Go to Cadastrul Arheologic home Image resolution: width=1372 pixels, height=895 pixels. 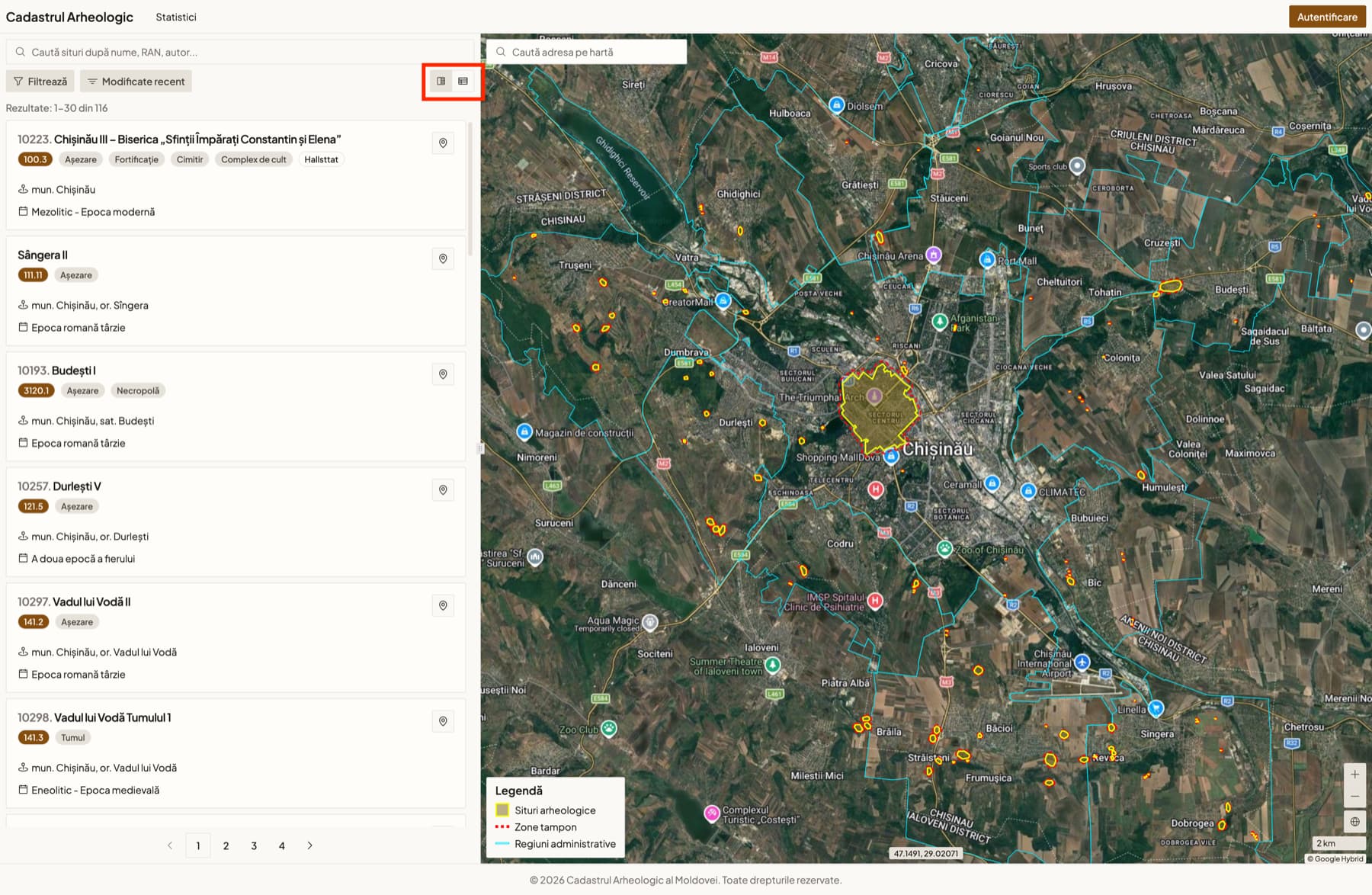click(x=69, y=17)
